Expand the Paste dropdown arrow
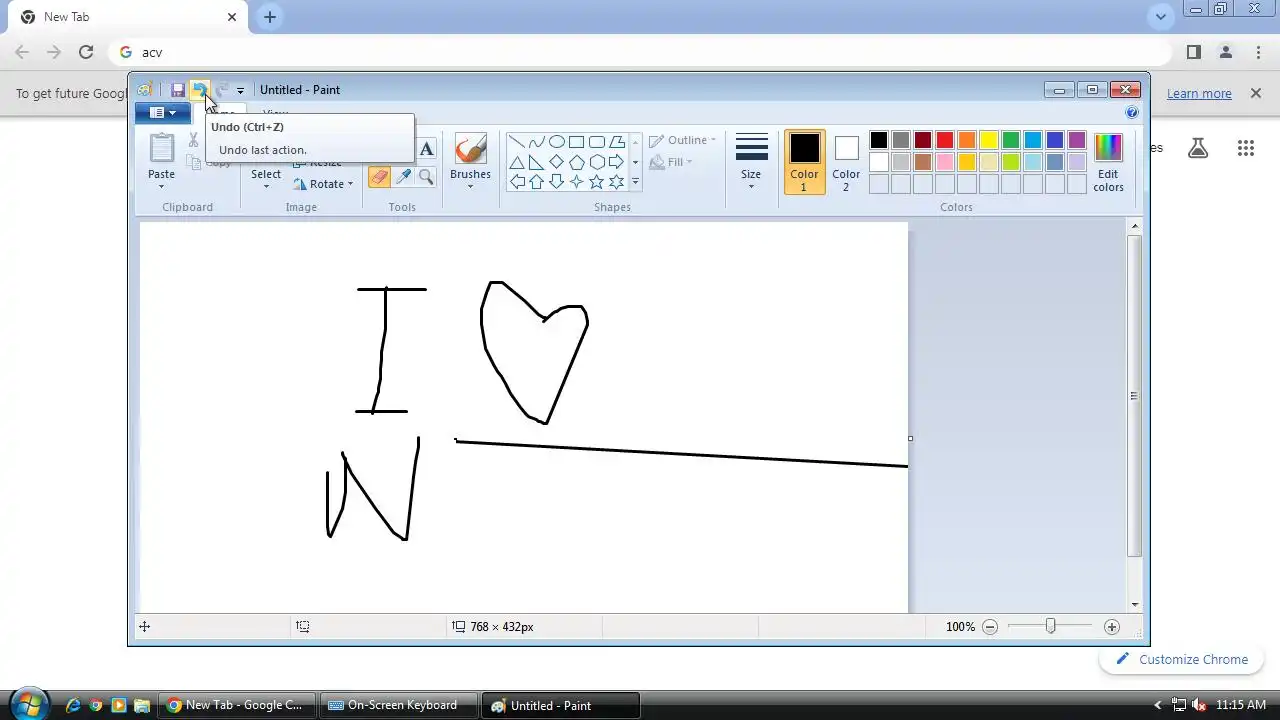Image resolution: width=1280 pixels, height=720 pixels. [x=161, y=186]
